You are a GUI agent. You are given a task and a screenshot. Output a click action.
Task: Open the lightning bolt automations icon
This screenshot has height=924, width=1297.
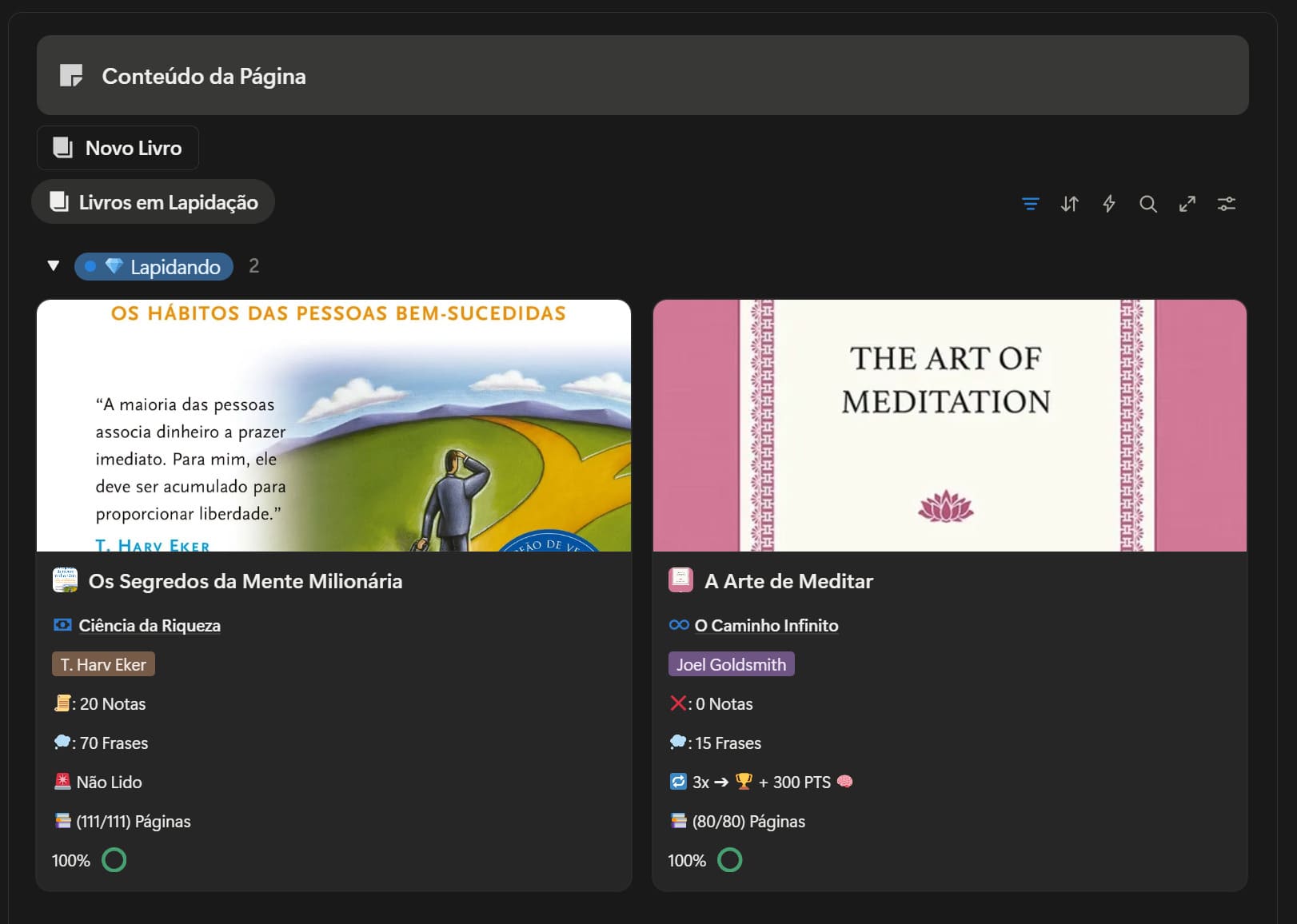tap(1109, 204)
